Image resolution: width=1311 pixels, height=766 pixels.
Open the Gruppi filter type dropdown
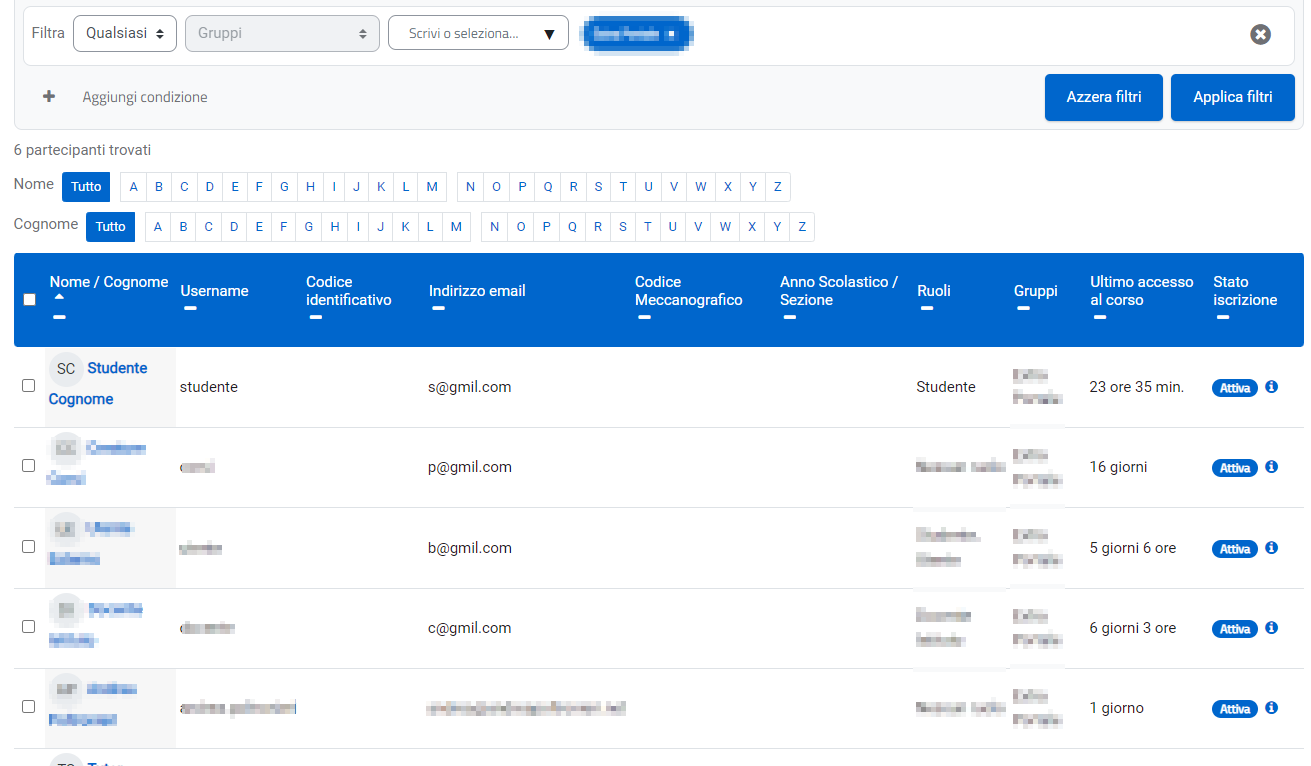coord(282,33)
